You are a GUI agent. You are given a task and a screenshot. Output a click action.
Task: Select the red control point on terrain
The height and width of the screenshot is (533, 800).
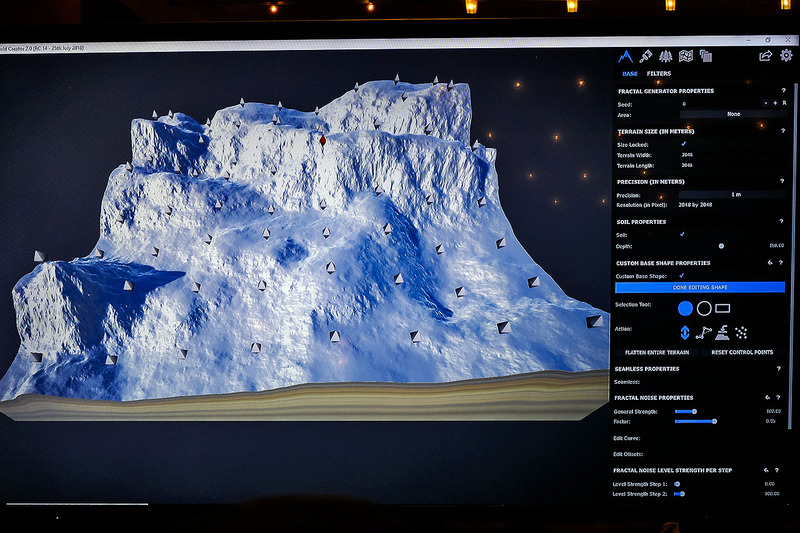coord(322,140)
